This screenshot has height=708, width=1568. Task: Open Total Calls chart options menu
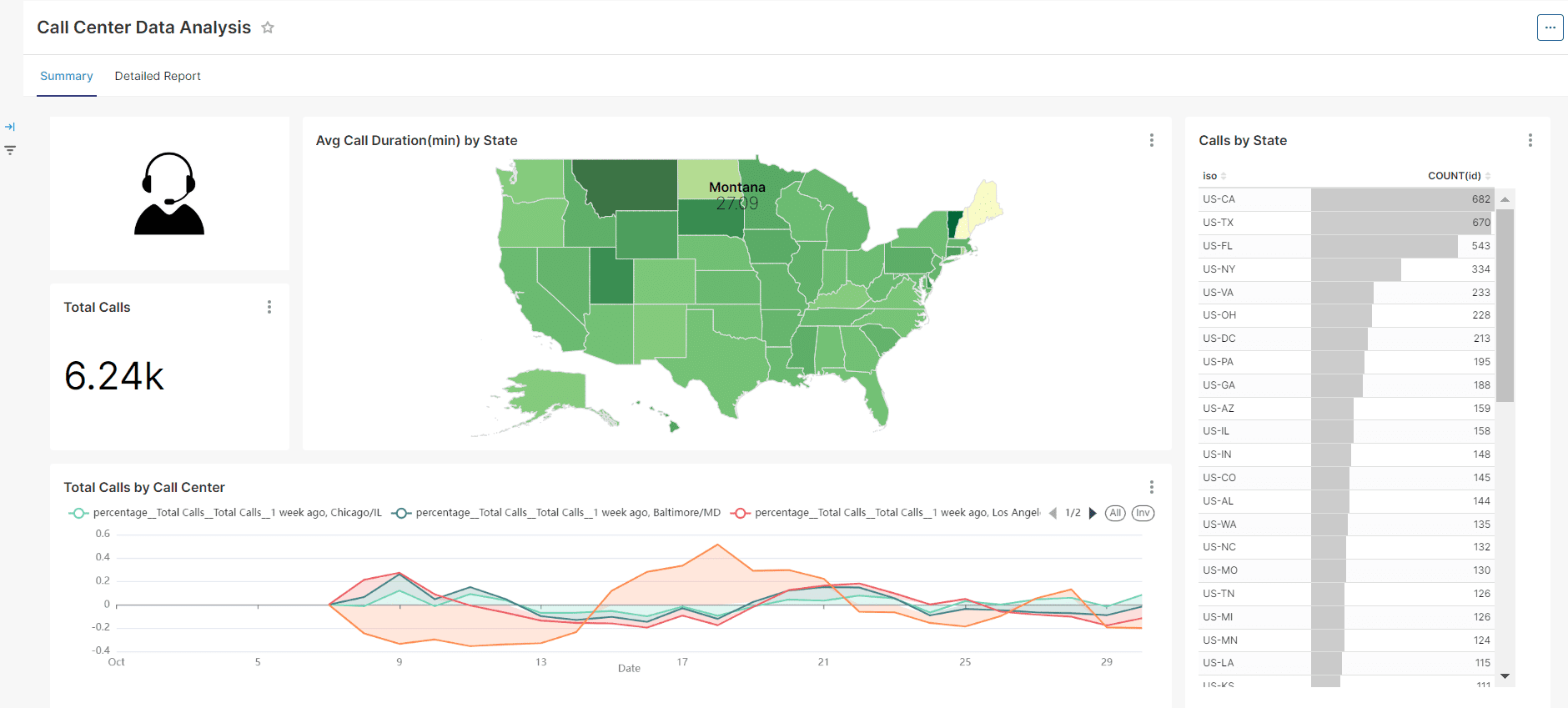269,307
